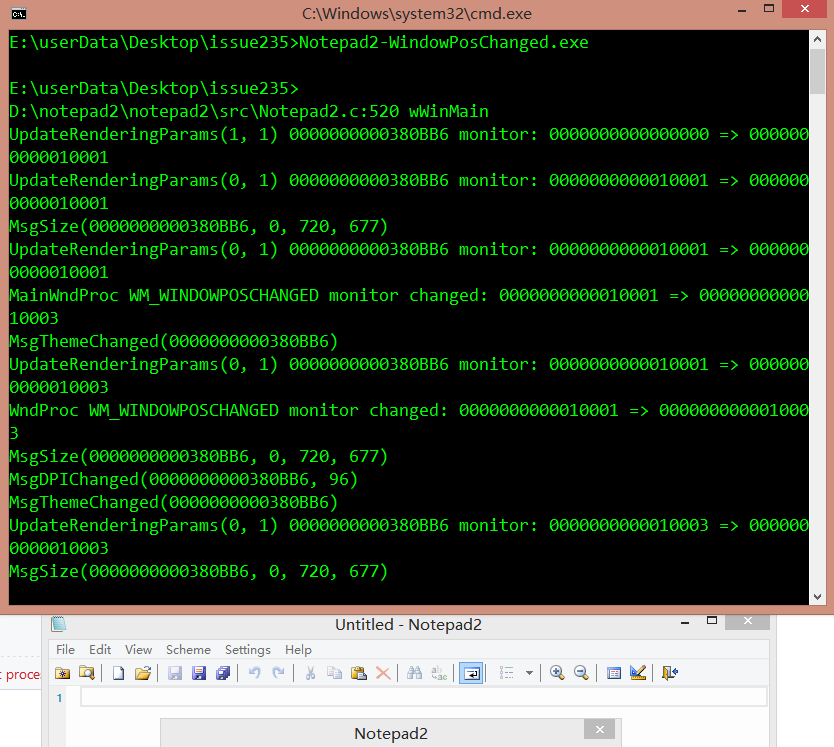Toggle Word Wrap toolbar button
This screenshot has width=834, height=747.
click(x=471, y=673)
